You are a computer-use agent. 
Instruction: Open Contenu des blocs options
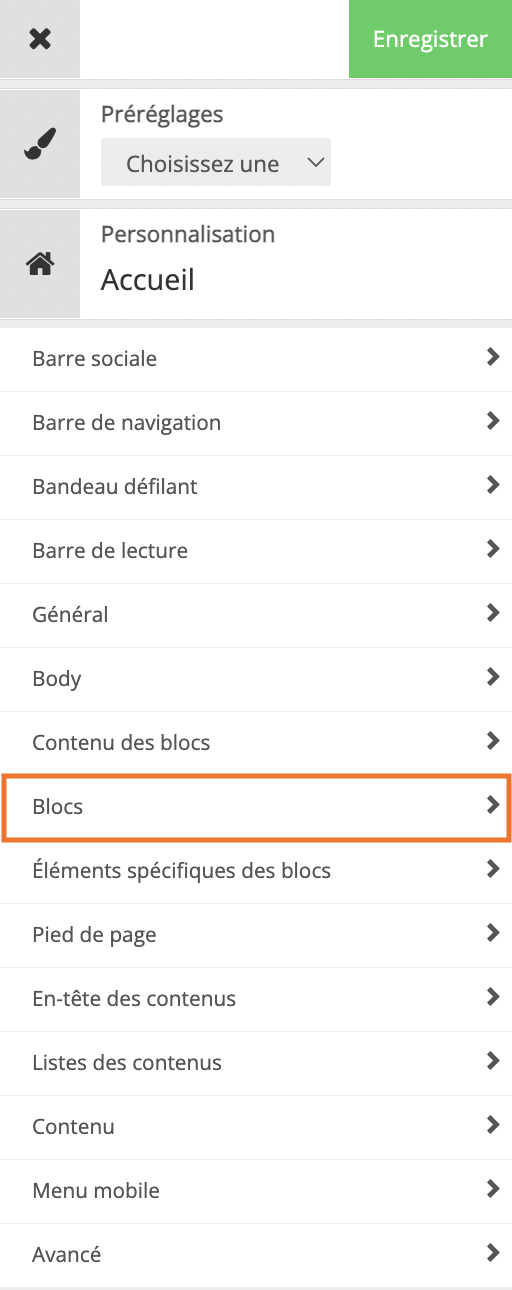pos(256,743)
